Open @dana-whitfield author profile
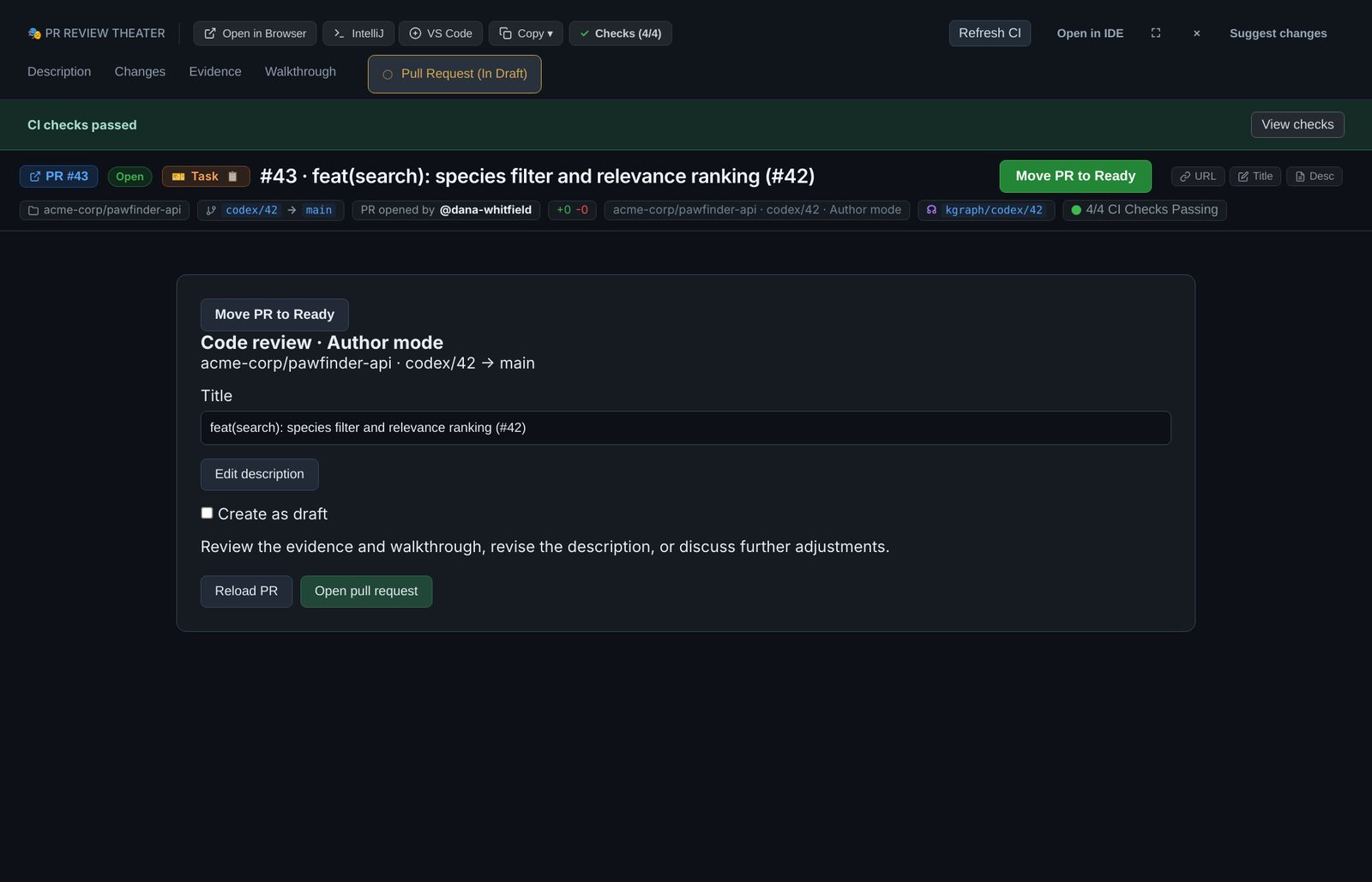The image size is (1372, 882). [x=485, y=210]
